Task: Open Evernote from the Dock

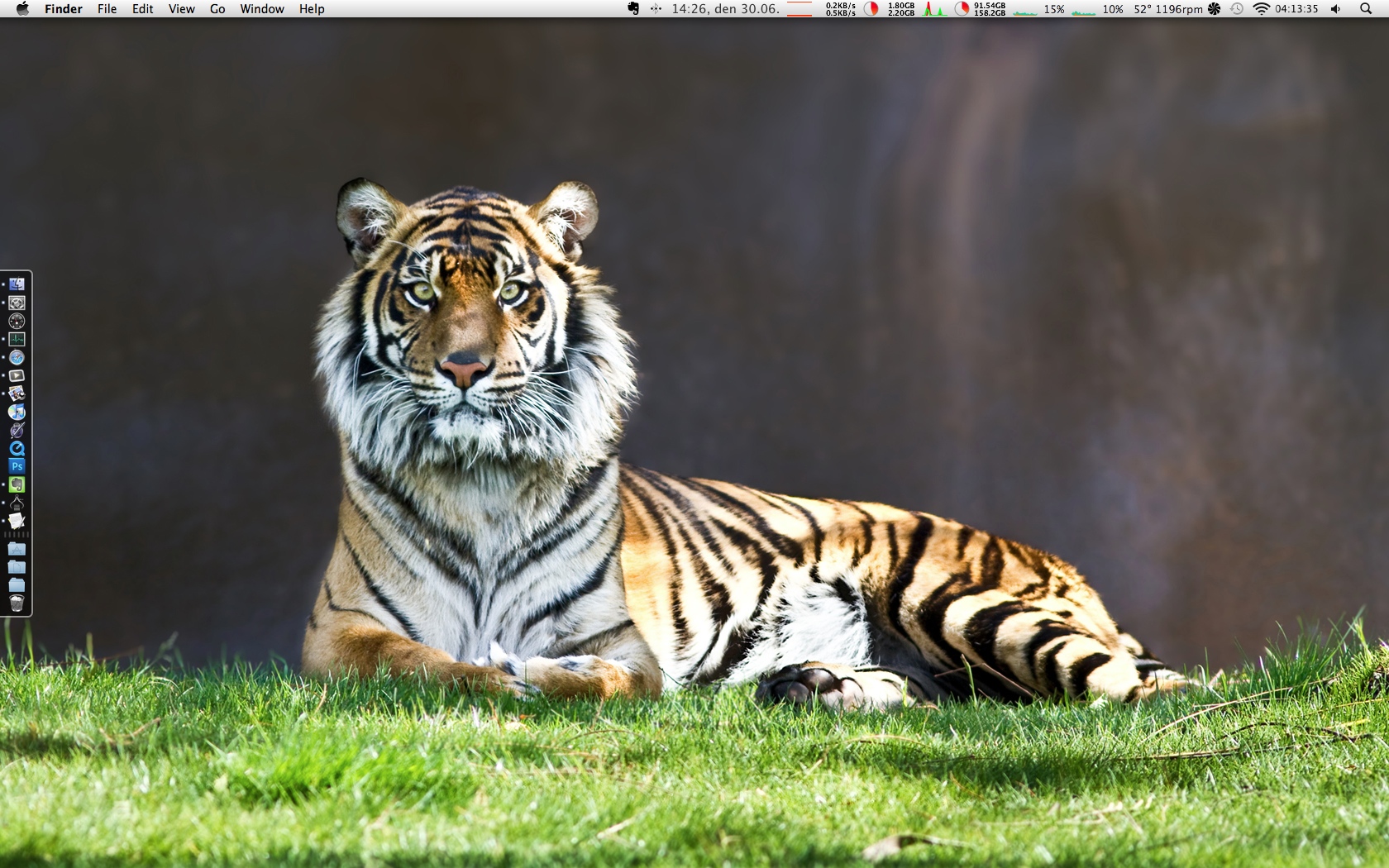Action: point(17,484)
